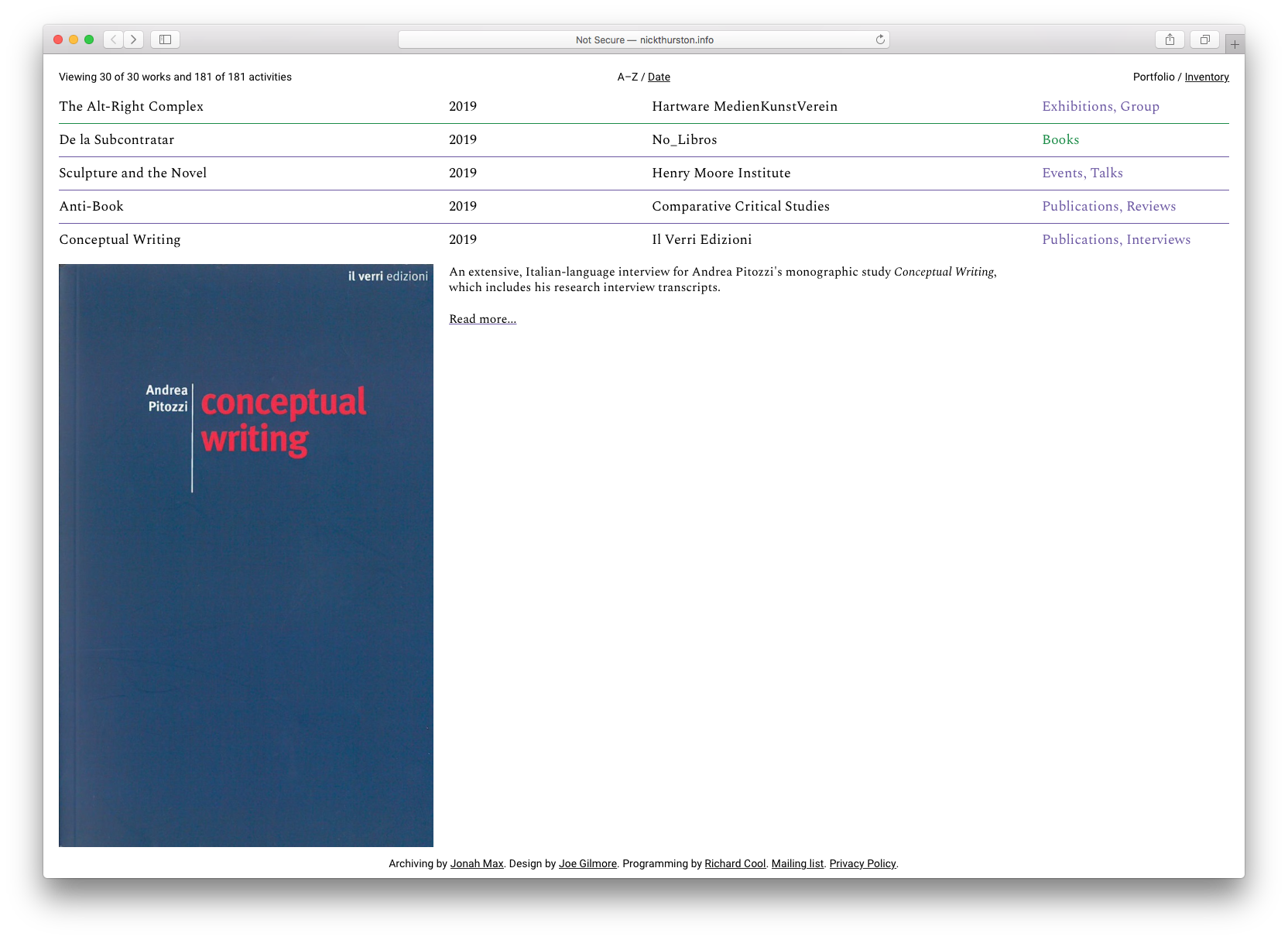Click the address bar showing nickthurston.info
The height and width of the screenshot is (940, 1288).
[x=644, y=39]
